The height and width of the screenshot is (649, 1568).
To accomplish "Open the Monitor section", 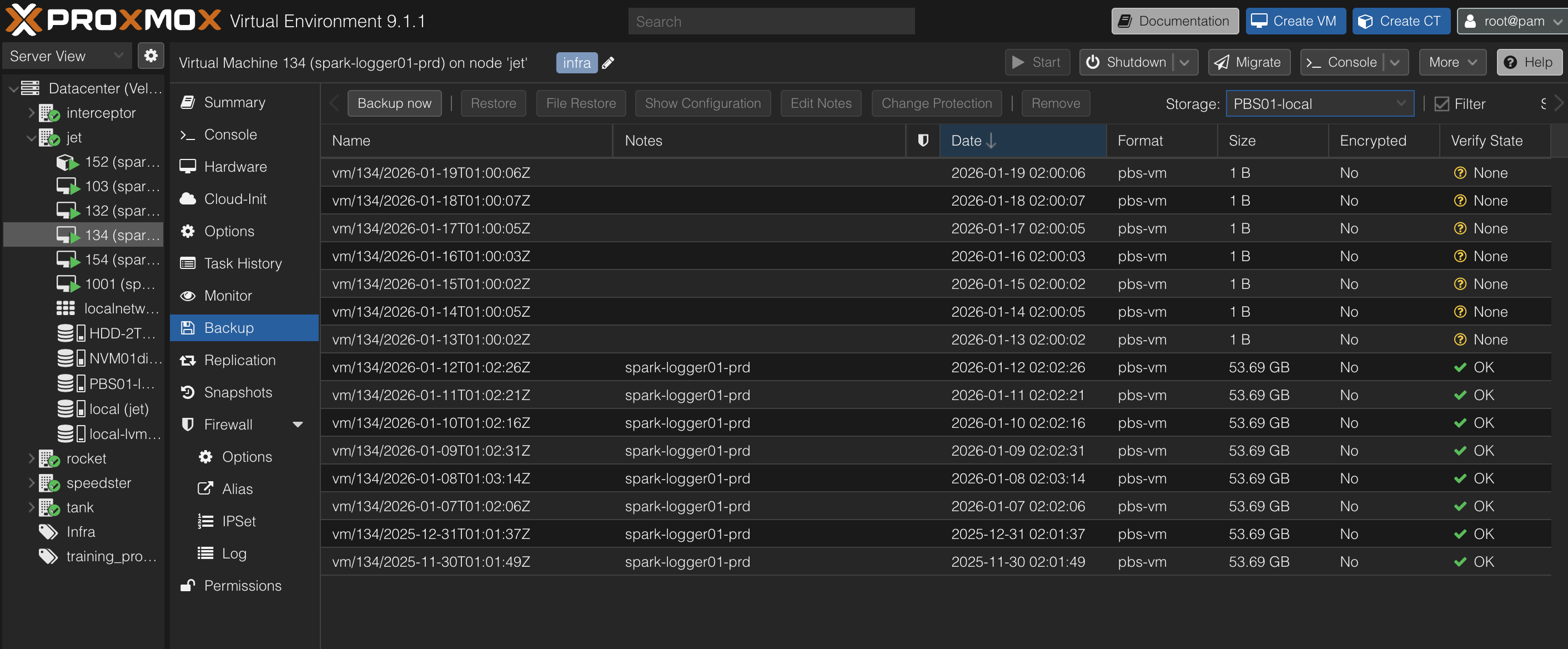I will (244, 296).
